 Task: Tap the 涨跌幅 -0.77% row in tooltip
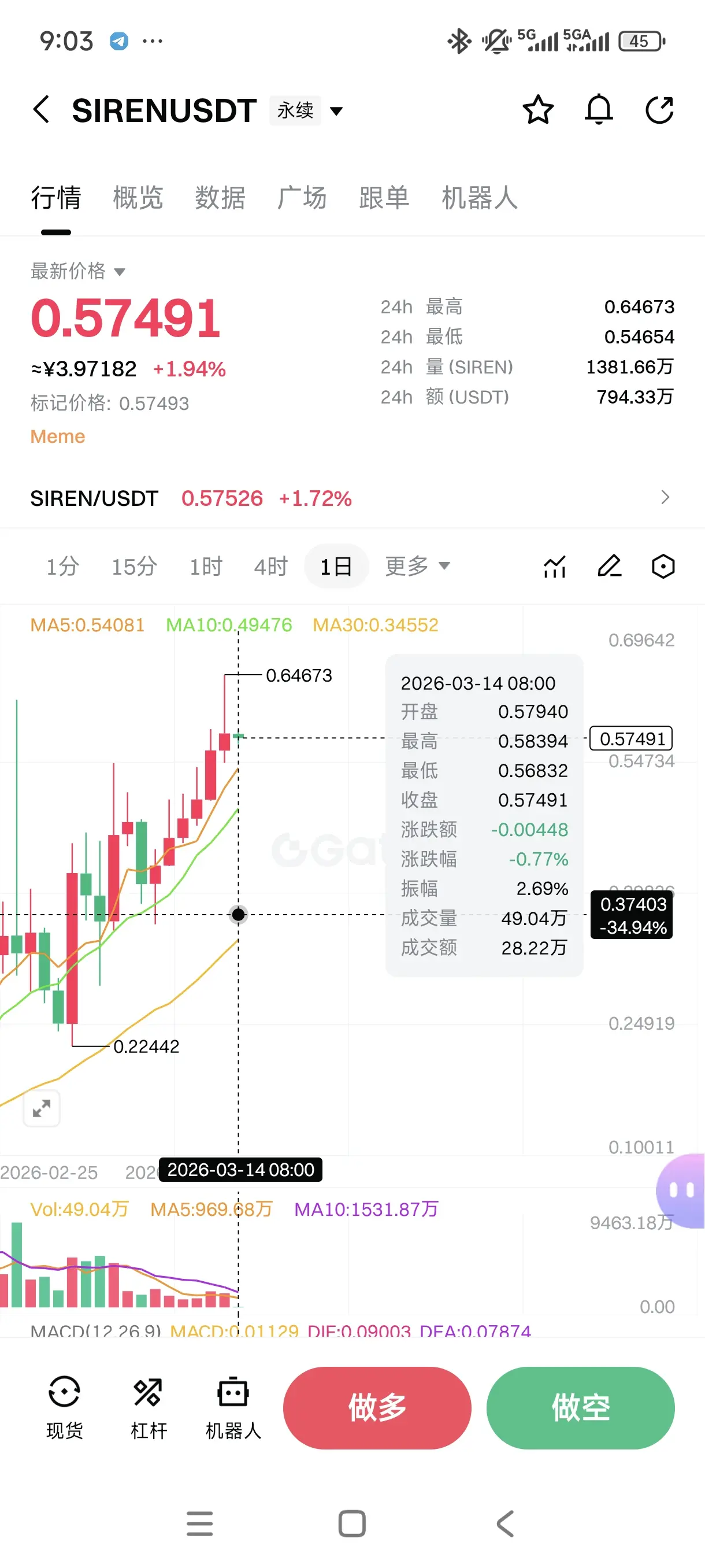484,859
